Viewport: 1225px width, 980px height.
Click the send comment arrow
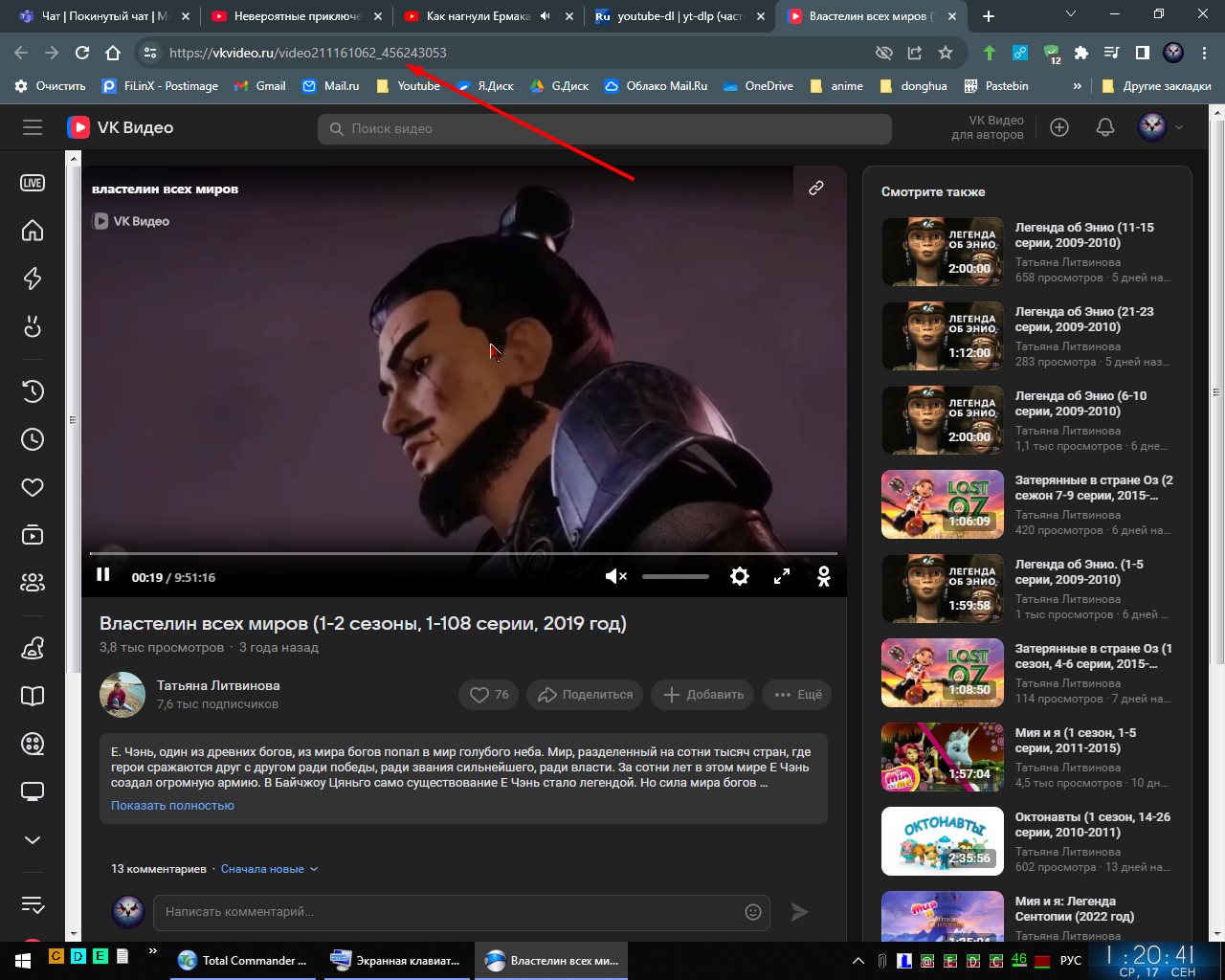(x=800, y=912)
